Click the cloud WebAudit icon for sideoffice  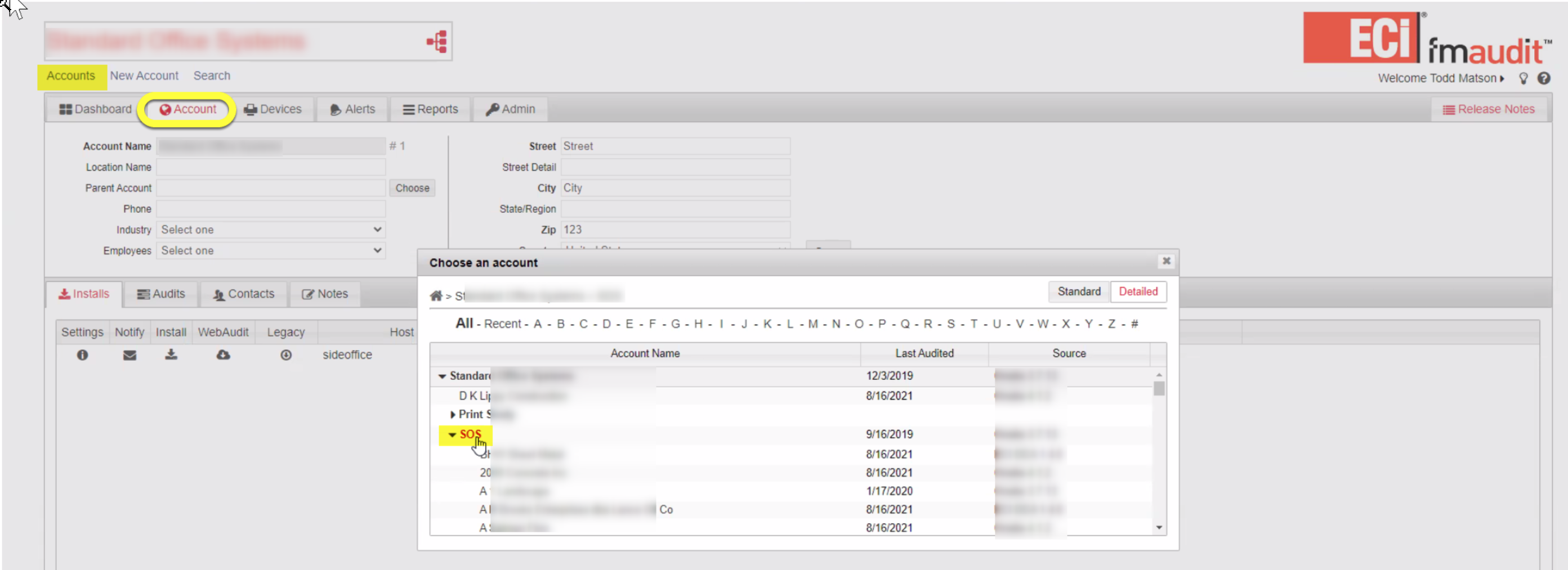(x=224, y=354)
